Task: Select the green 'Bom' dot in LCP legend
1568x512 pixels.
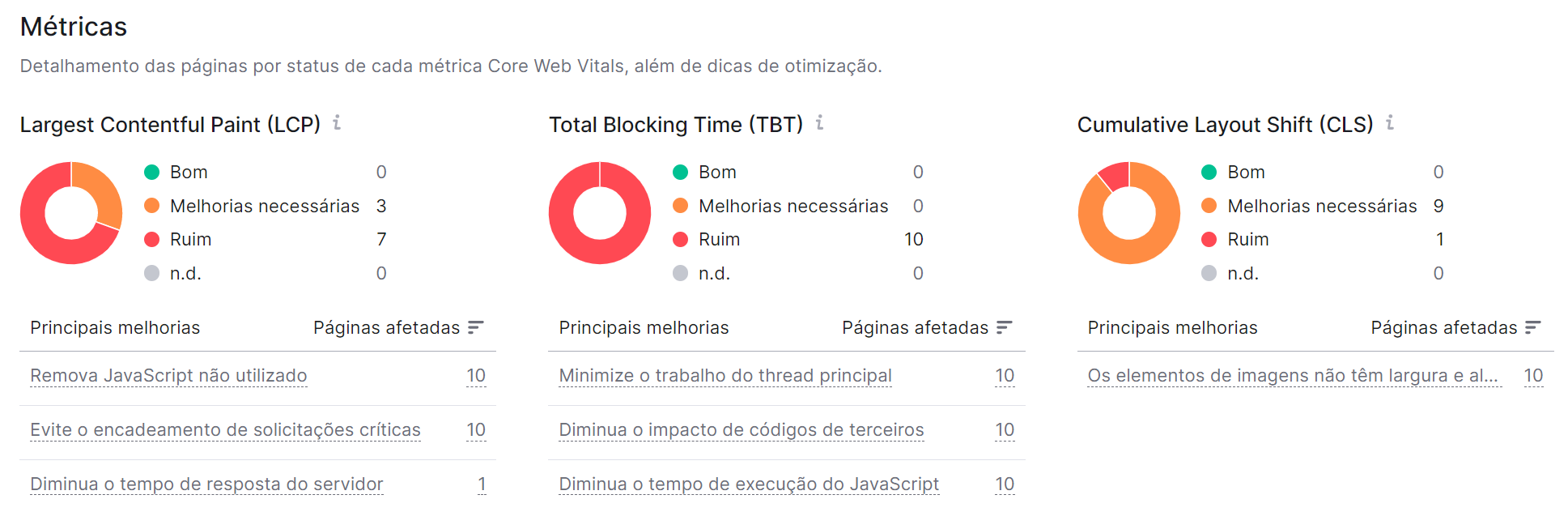Action: (x=151, y=172)
